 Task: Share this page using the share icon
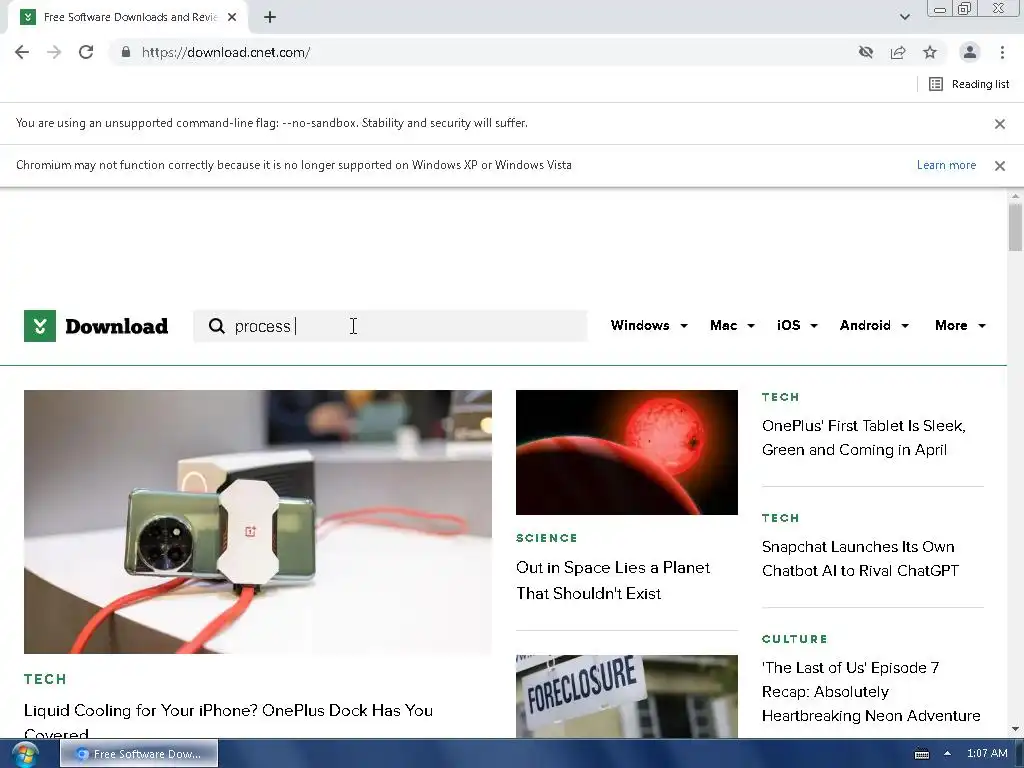898,52
